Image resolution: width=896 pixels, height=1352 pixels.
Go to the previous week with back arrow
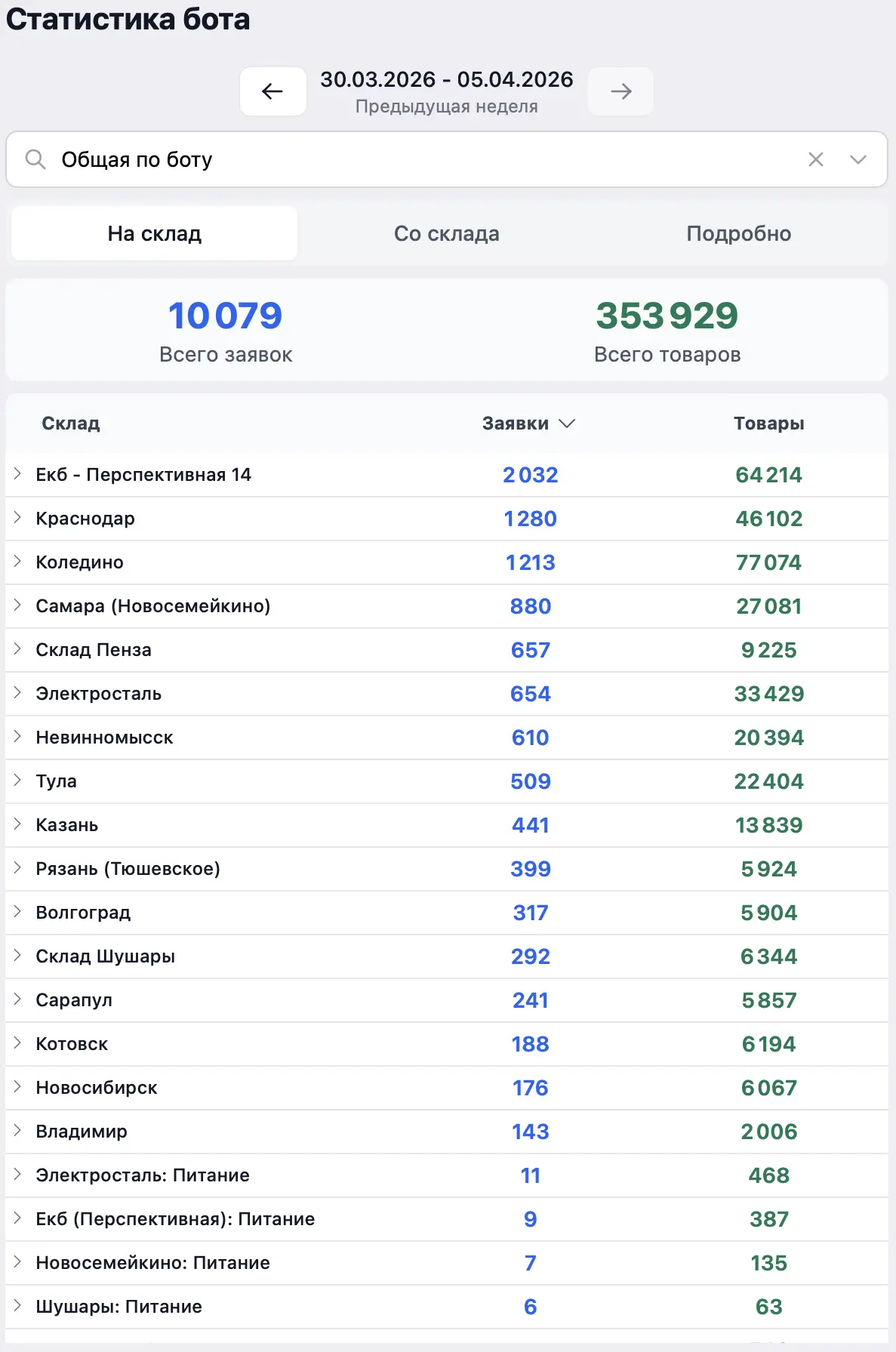click(x=272, y=91)
